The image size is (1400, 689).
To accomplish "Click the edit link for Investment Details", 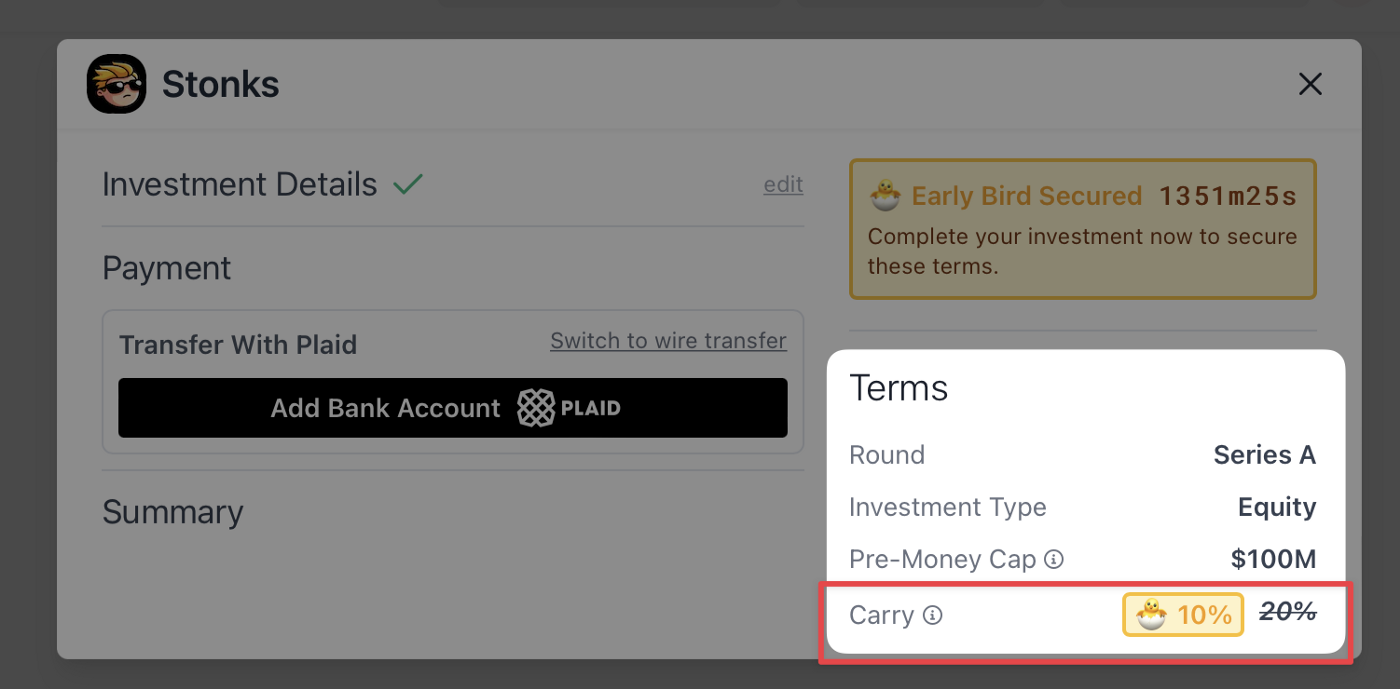I will click(x=783, y=184).
